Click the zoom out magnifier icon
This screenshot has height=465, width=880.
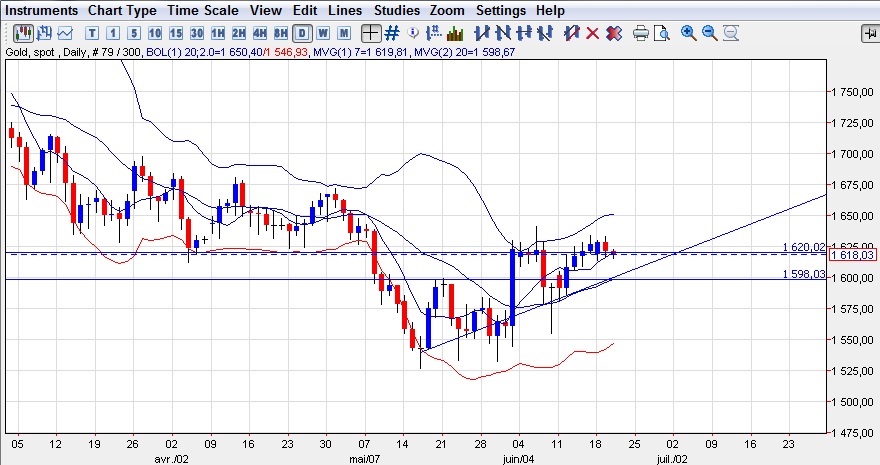(710, 33)
